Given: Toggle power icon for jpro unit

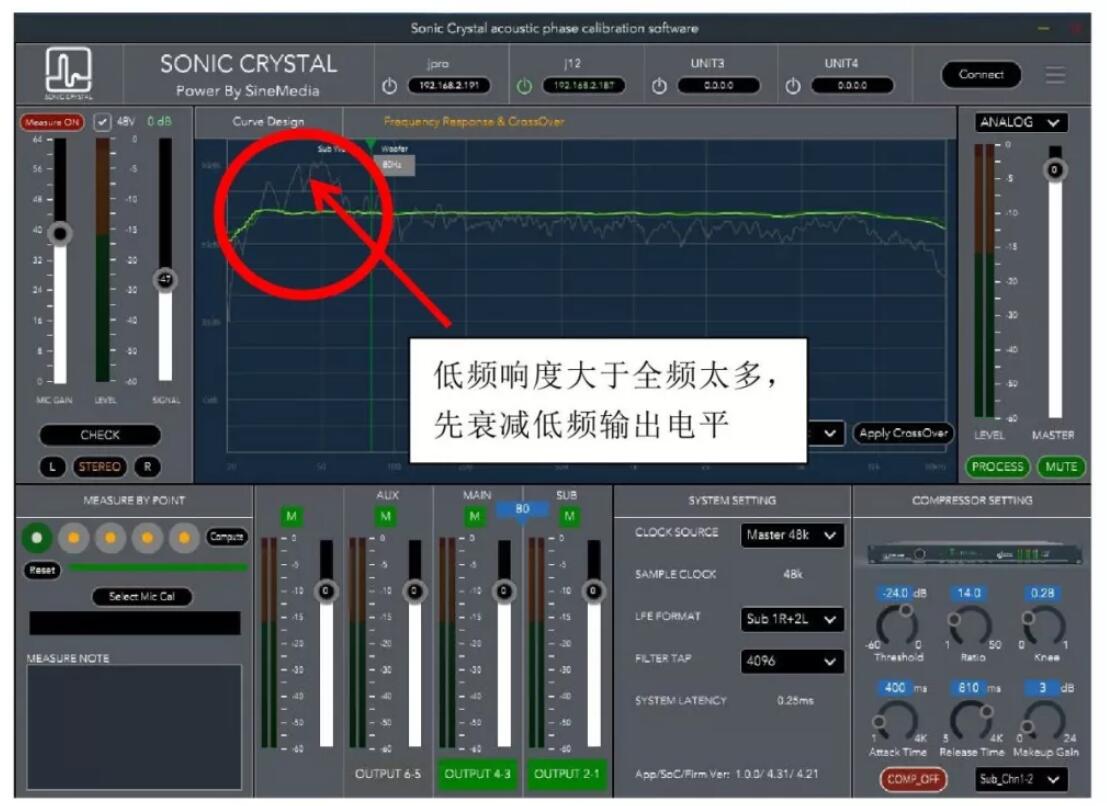Looking at the screenshot, I should coord(389,86).
